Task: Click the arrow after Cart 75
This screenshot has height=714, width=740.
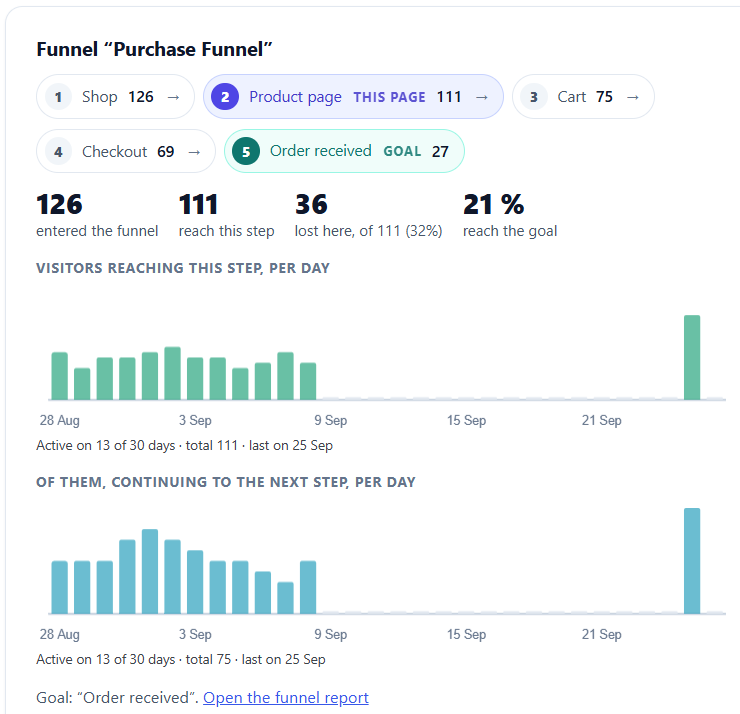Action: pos(633,97)
